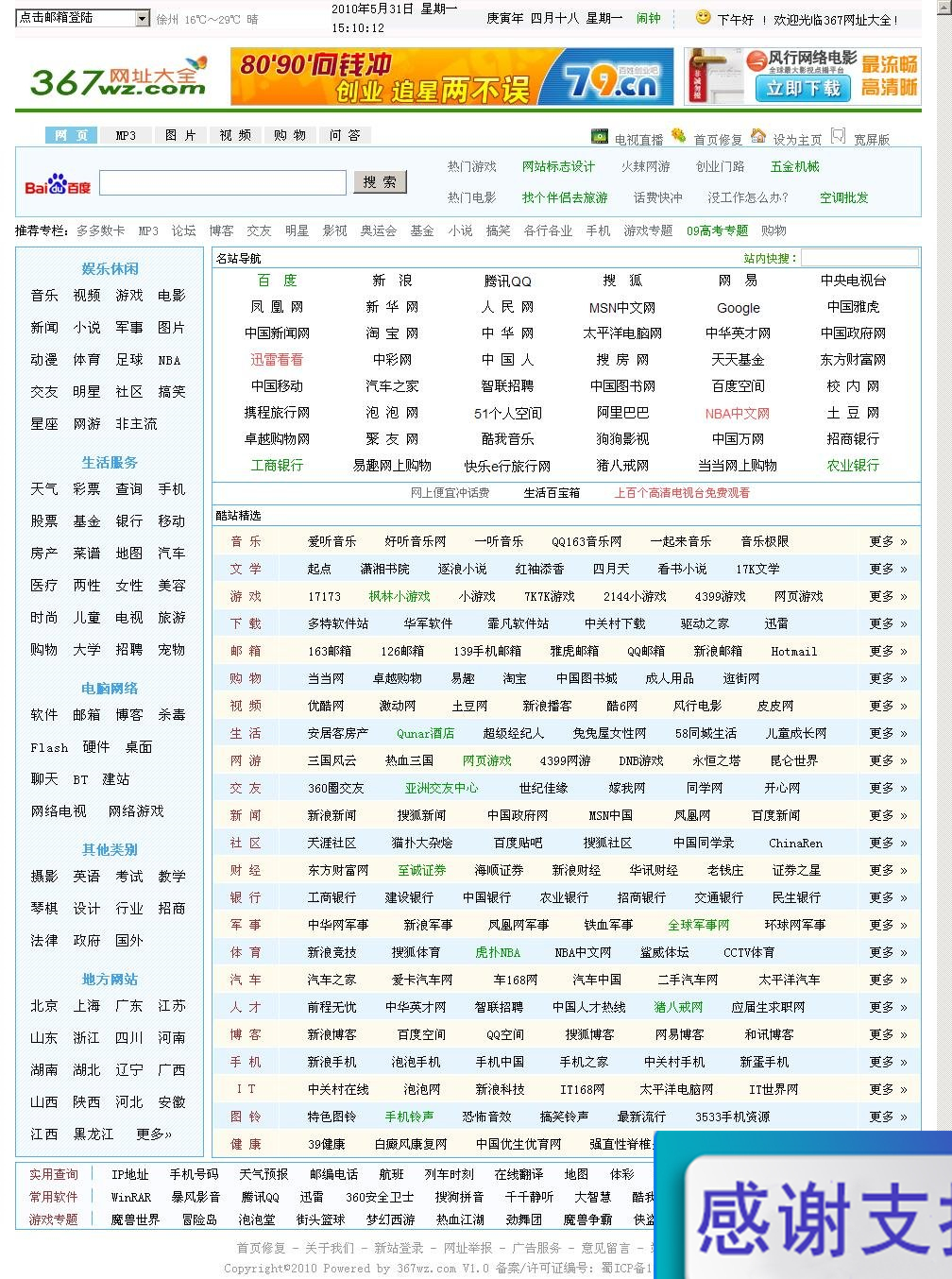The image size is (952, 1279).
Task: Open the 奥运会 link in 推荐专栏
Action: (x=378, y=230)
